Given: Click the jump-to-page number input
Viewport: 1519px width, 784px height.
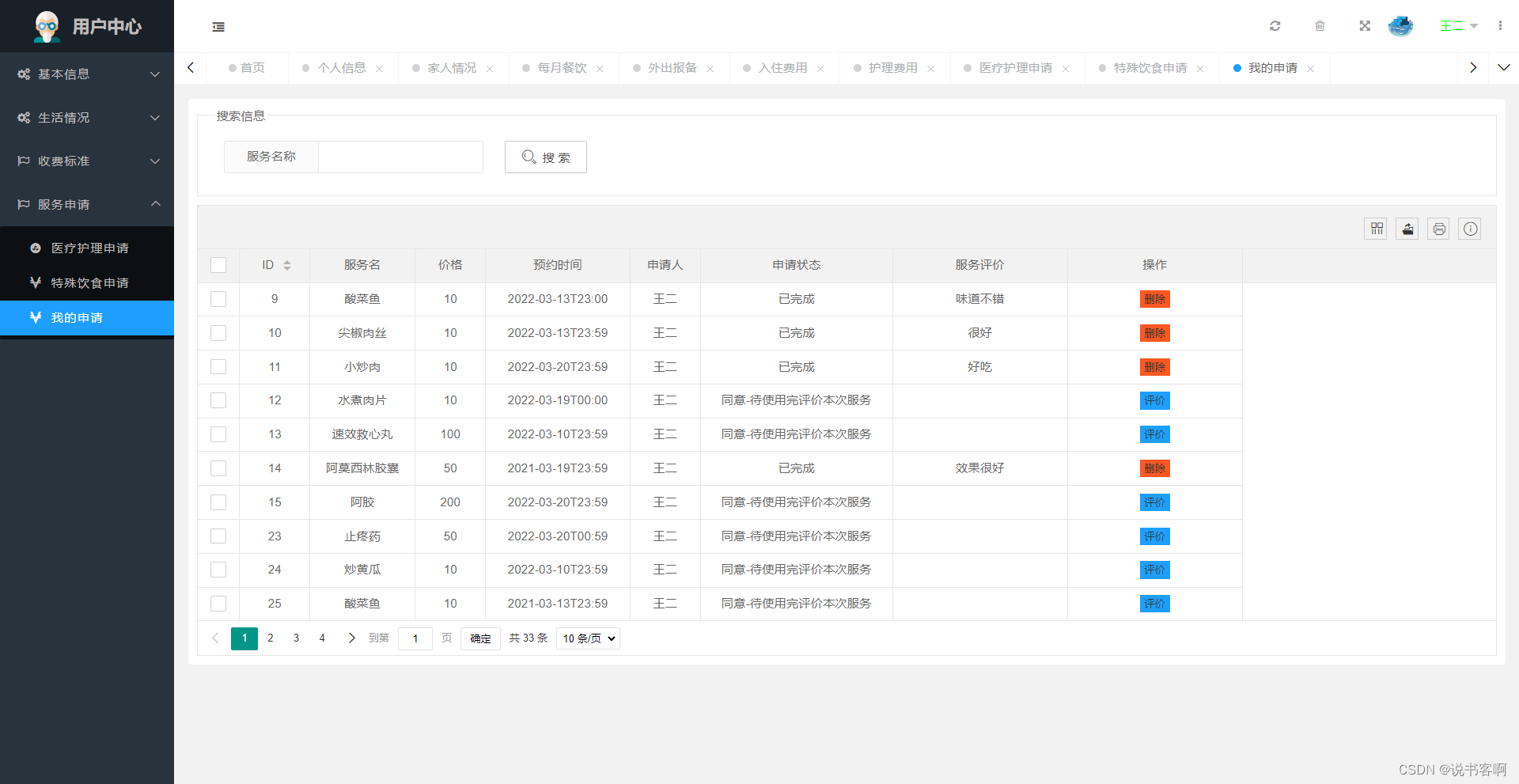Looking at the screenshot, I should point(415,638).
